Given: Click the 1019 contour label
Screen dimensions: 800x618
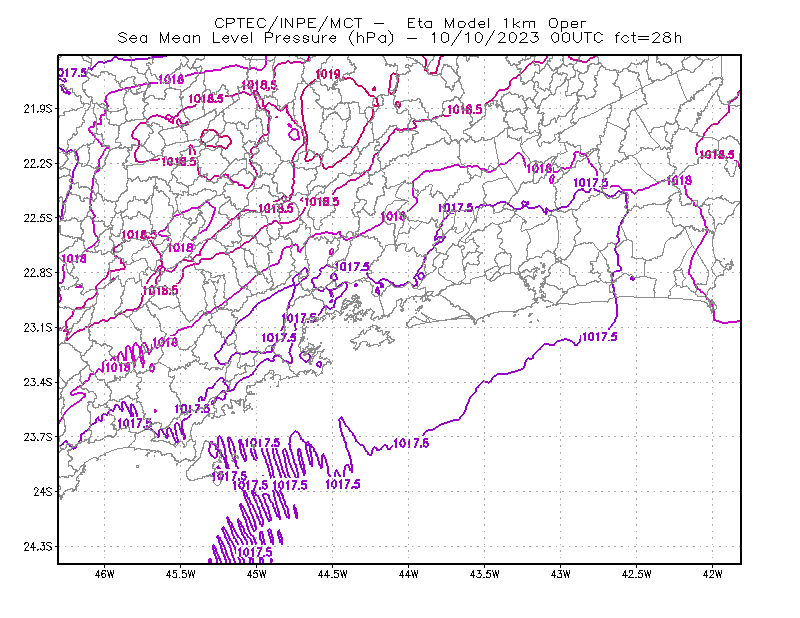Looking at the screenshot, I should pyautogui.click(x=328, y=75).
